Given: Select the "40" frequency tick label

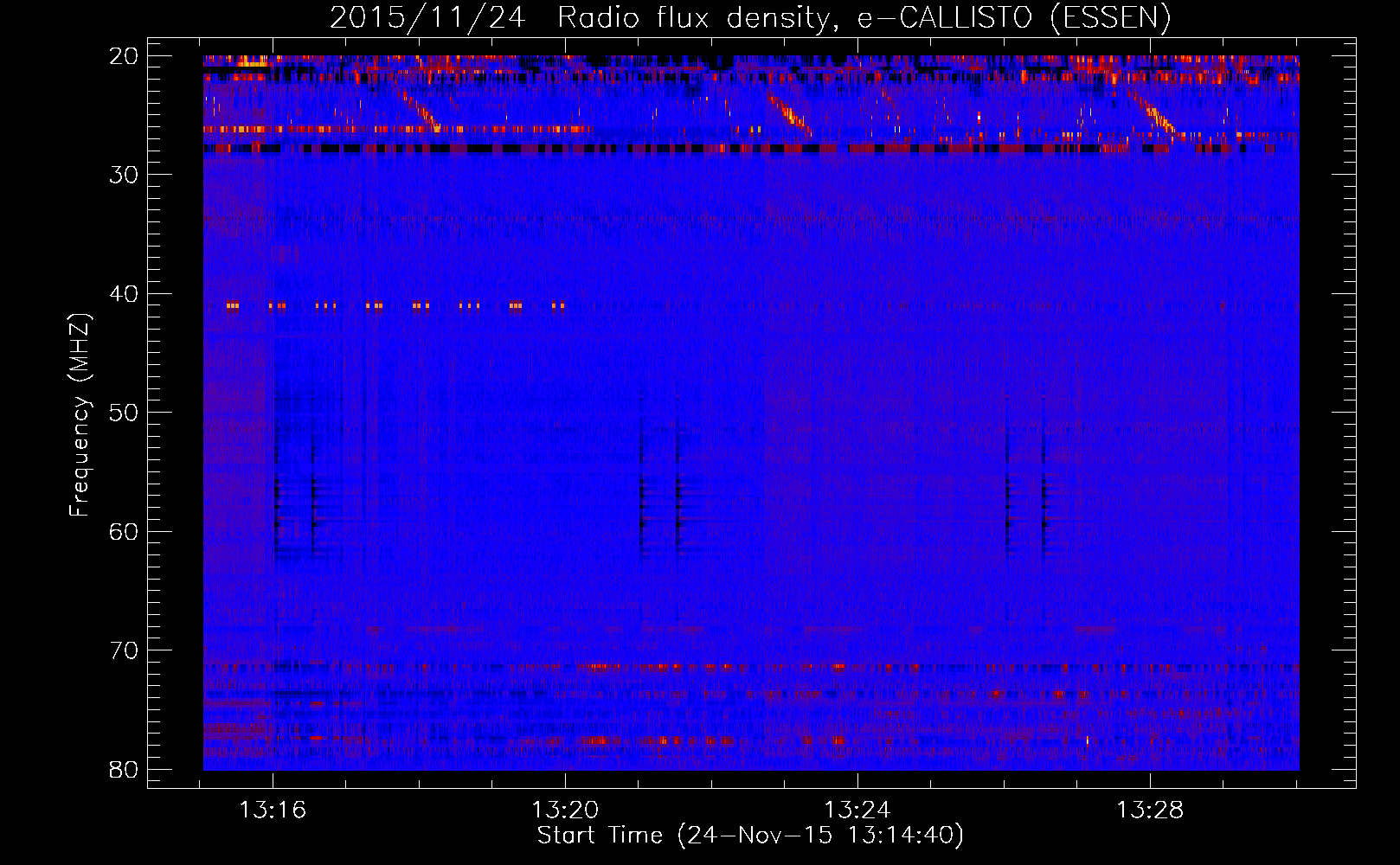Looking at the screenshot, I should pos(125,294).
